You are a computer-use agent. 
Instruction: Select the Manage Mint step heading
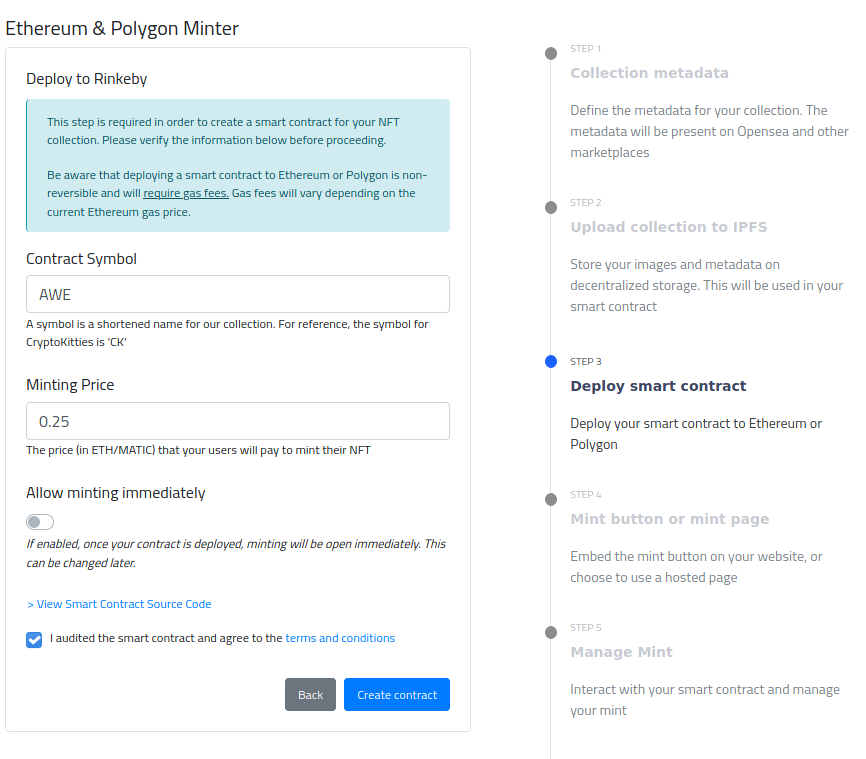(621, 652)
